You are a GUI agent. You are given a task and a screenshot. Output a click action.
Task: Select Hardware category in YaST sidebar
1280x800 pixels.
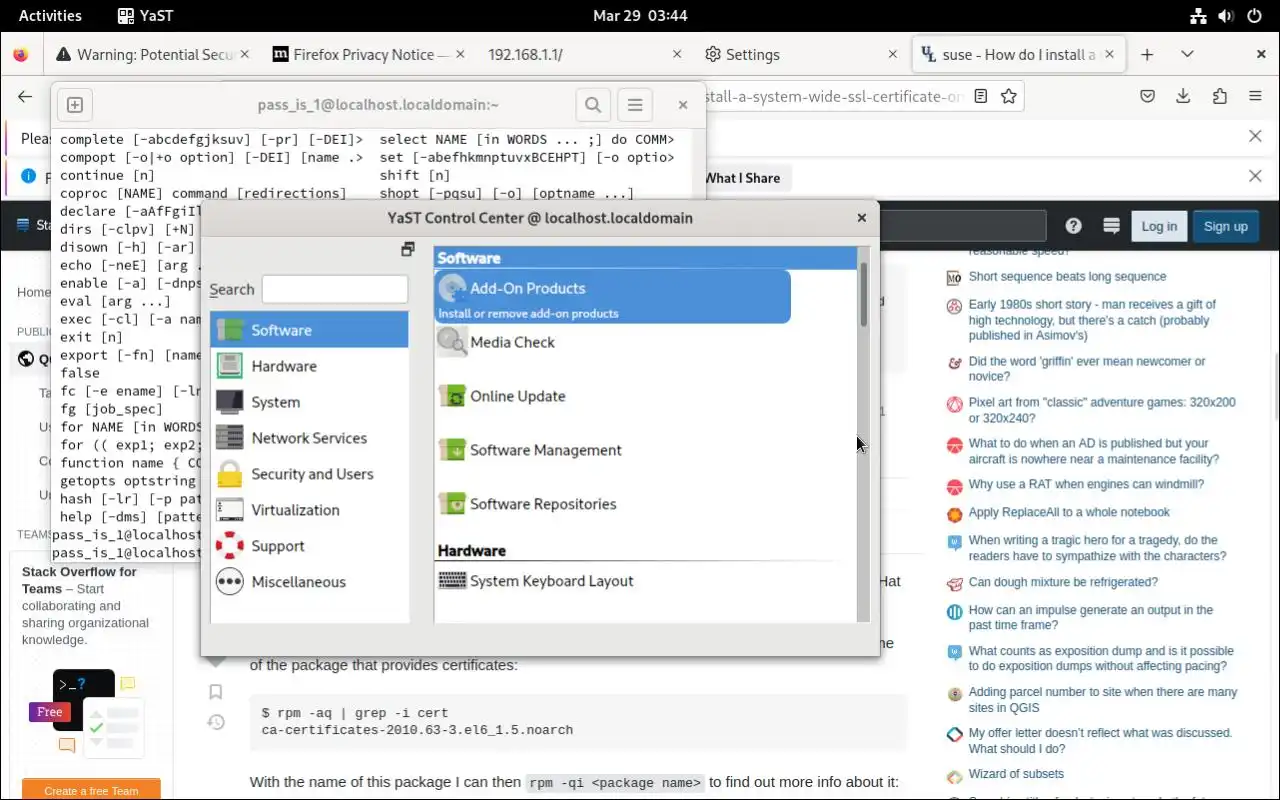309,366
